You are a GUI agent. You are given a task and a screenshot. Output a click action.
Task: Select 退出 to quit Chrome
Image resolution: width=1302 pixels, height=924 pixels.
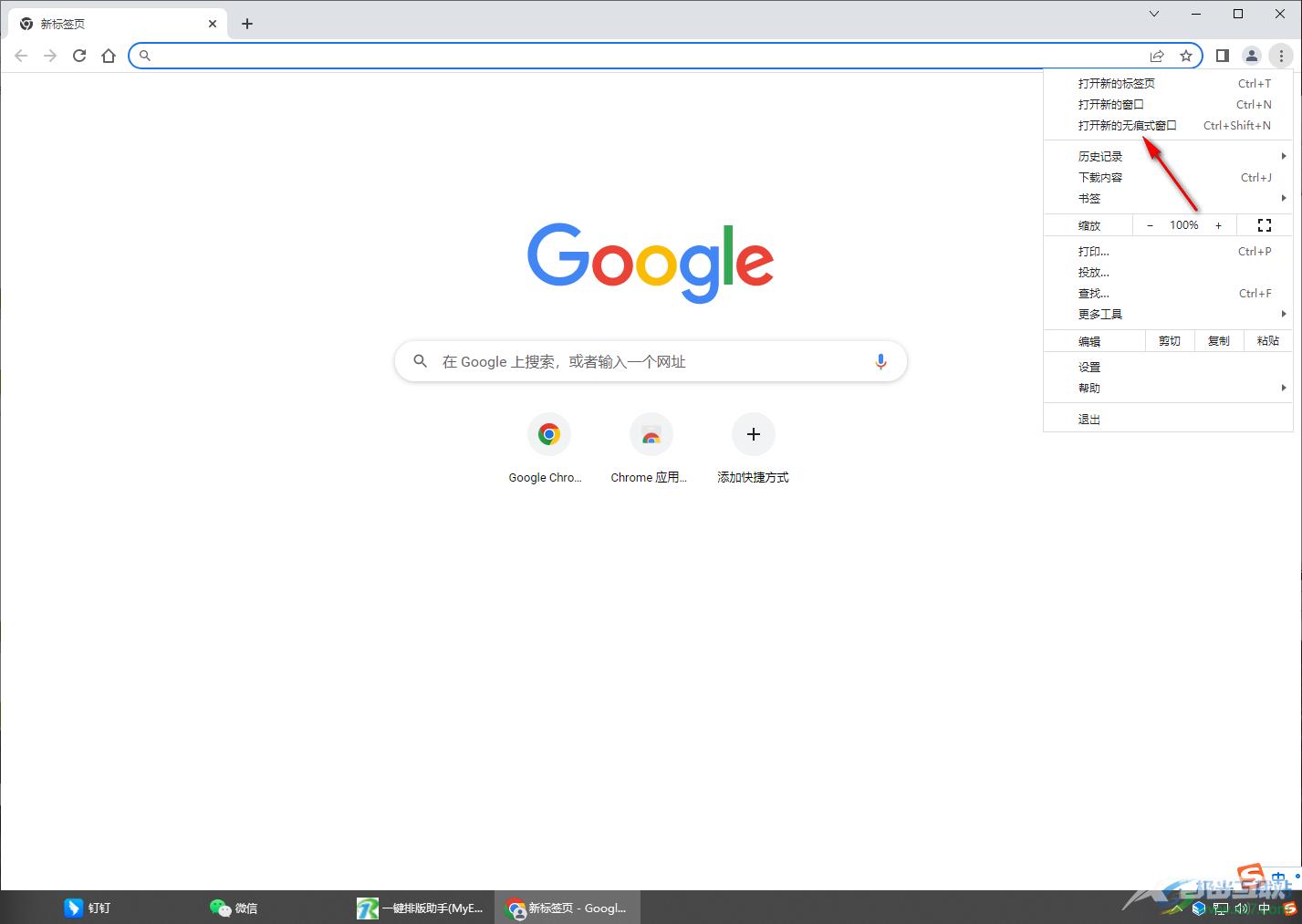[x=1169, y=419]
